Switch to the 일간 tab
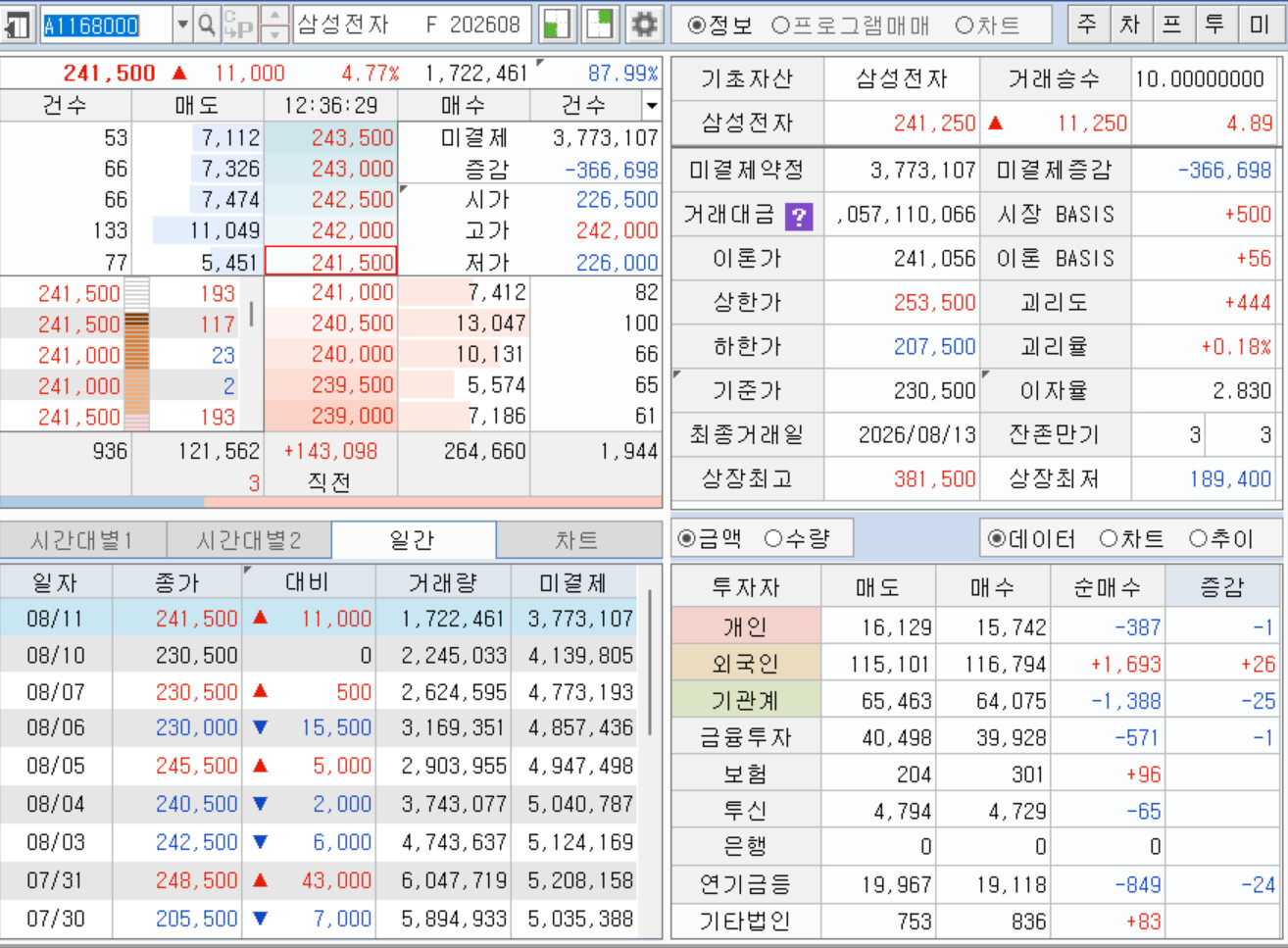1288x948 pixels. point(414,540)
